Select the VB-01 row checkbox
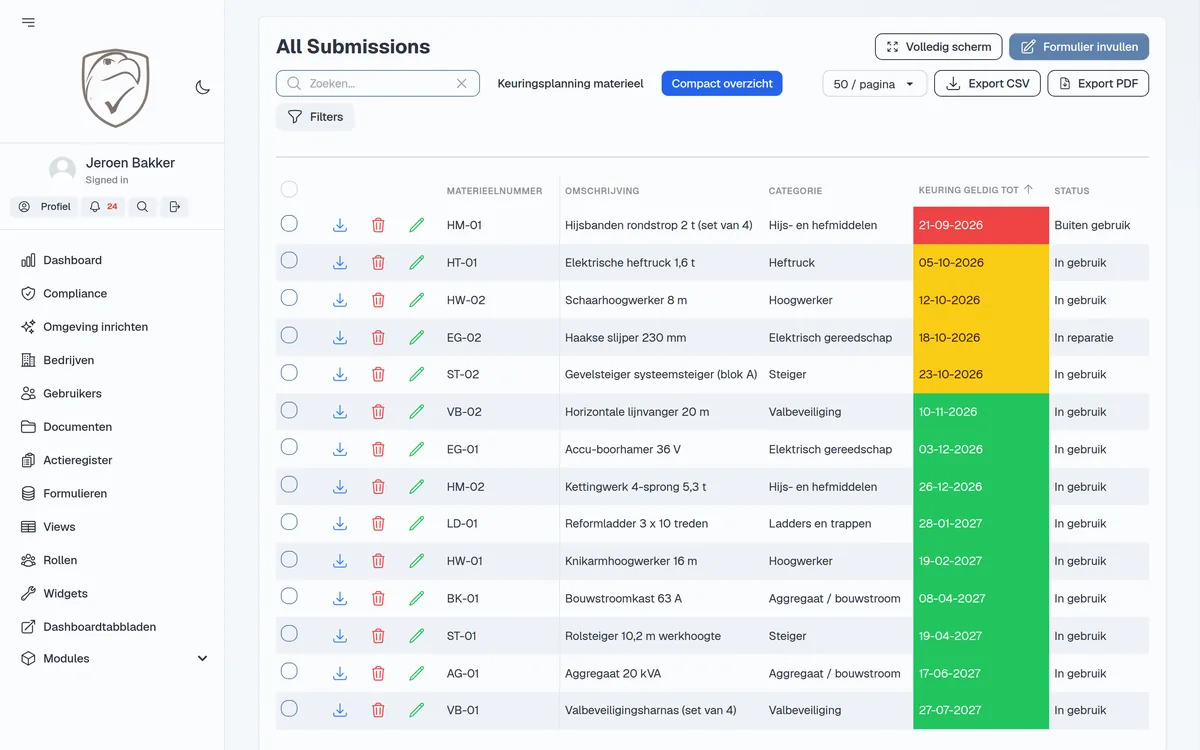The width and height of the screenshot is (1200, 750). tap(289, 708)
